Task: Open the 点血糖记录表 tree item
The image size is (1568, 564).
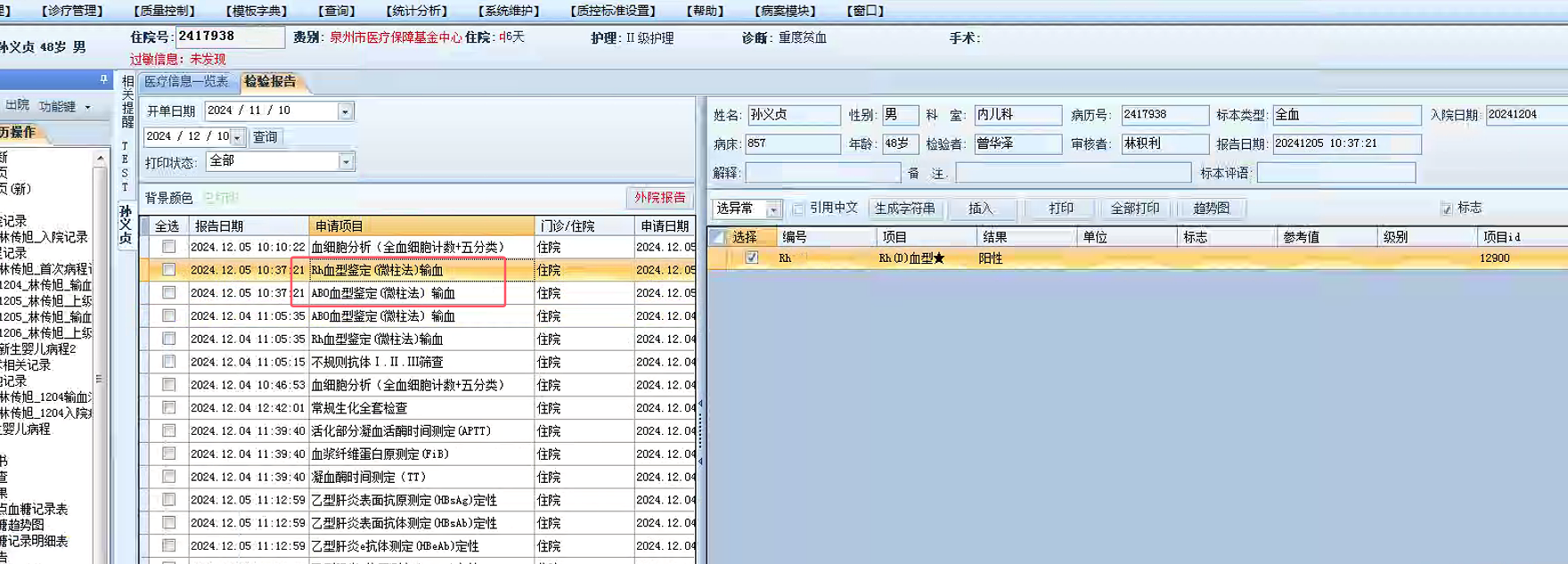Action: 35,510
